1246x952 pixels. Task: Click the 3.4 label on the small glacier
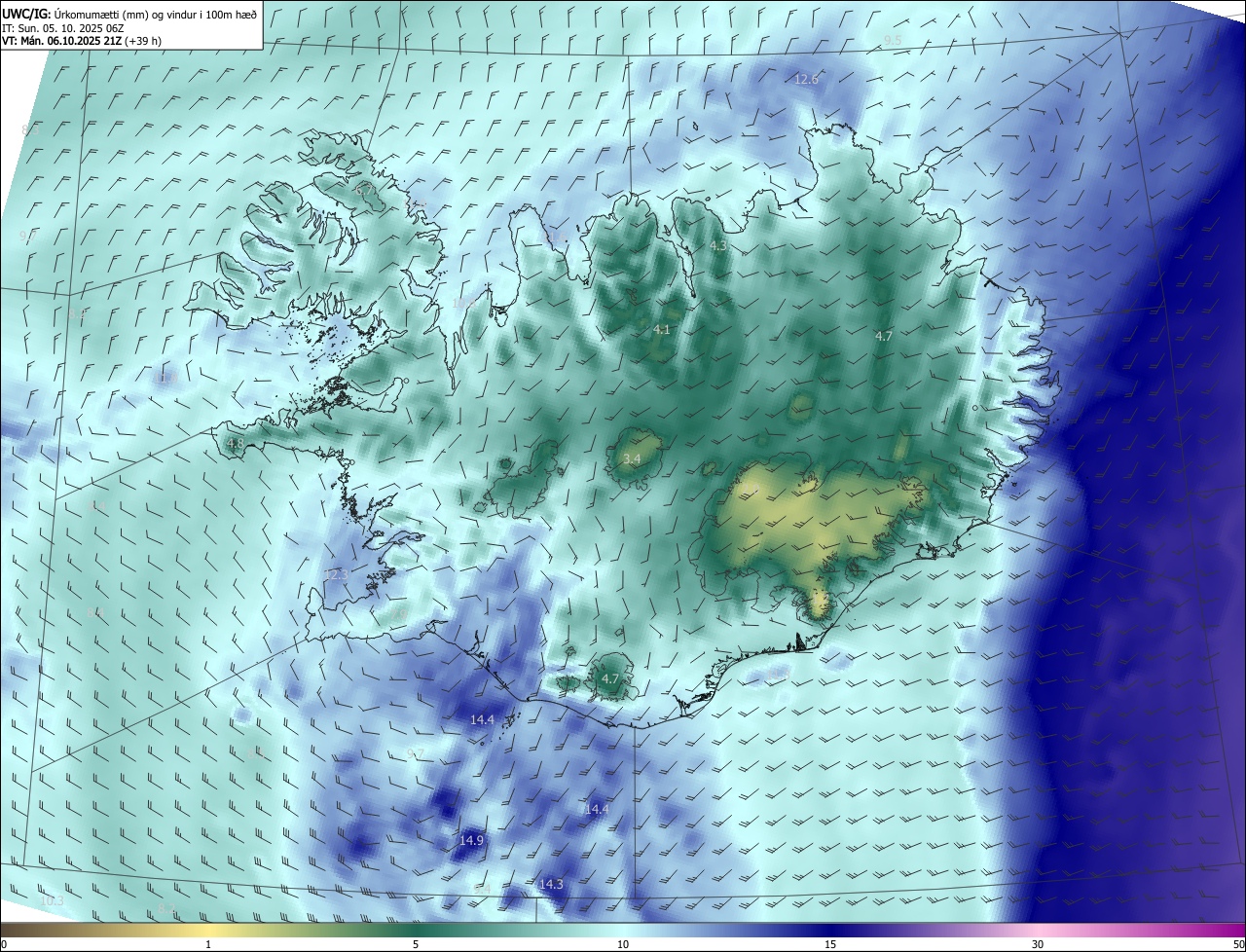(x=632, y=458)
